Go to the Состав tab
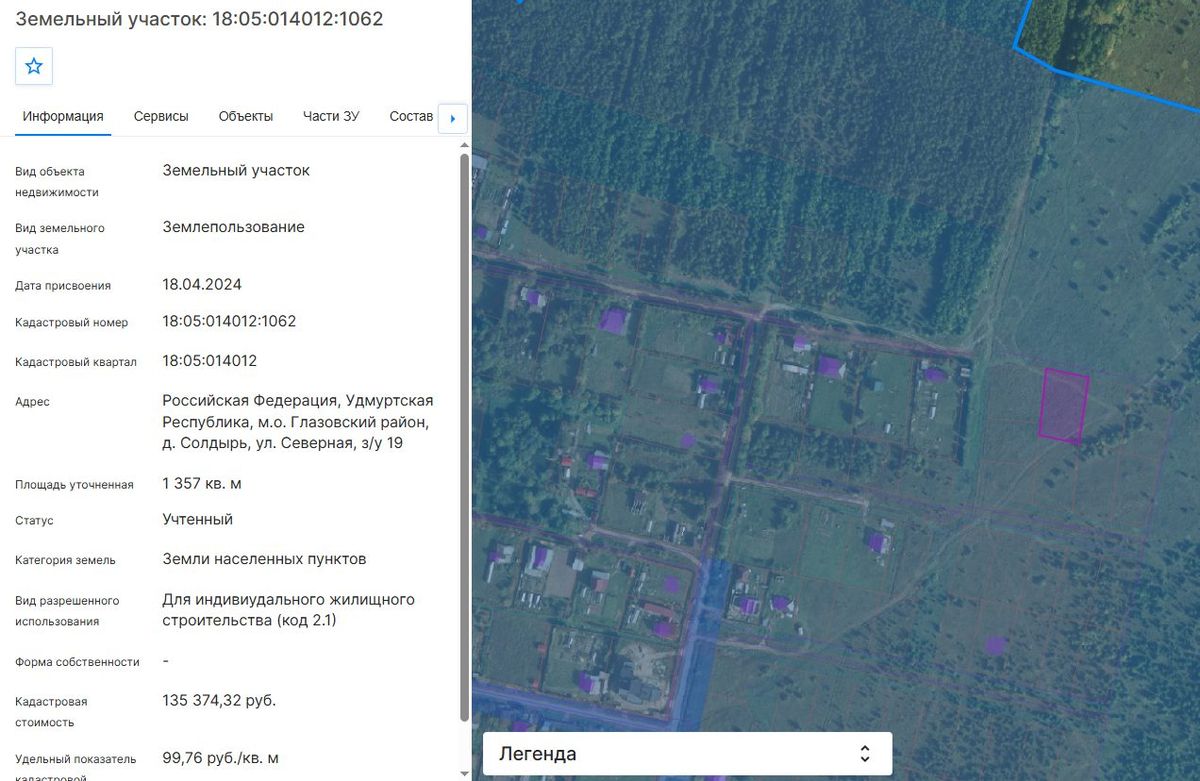 (411, 116)
